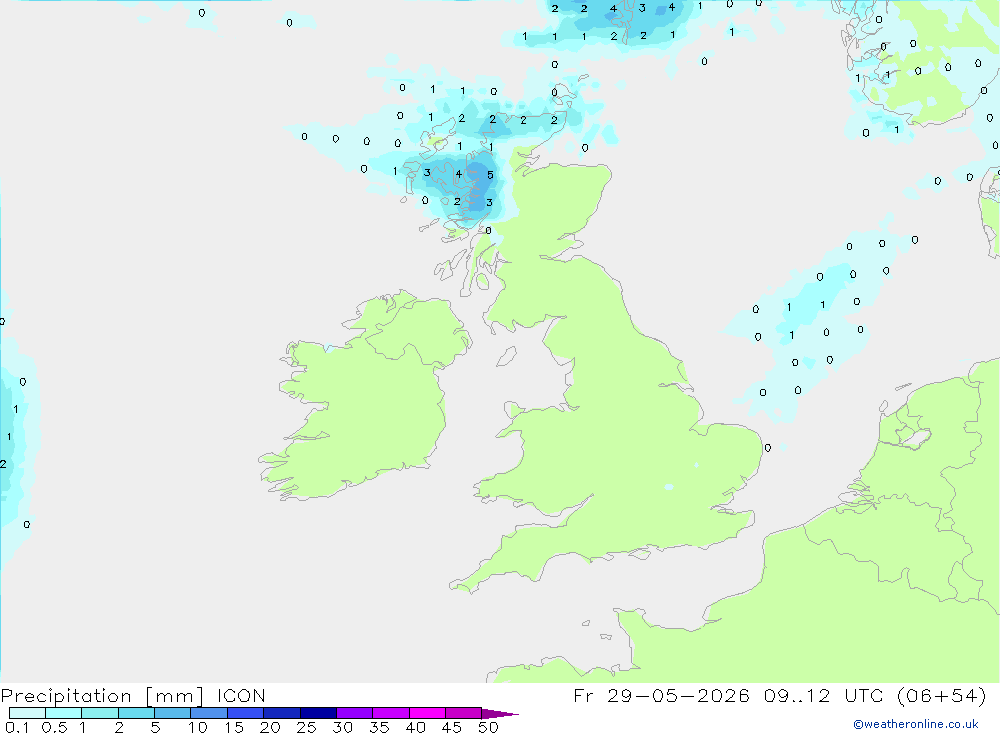
Task: Click the legend scale label reading 50
Action: tap(488, 727)
